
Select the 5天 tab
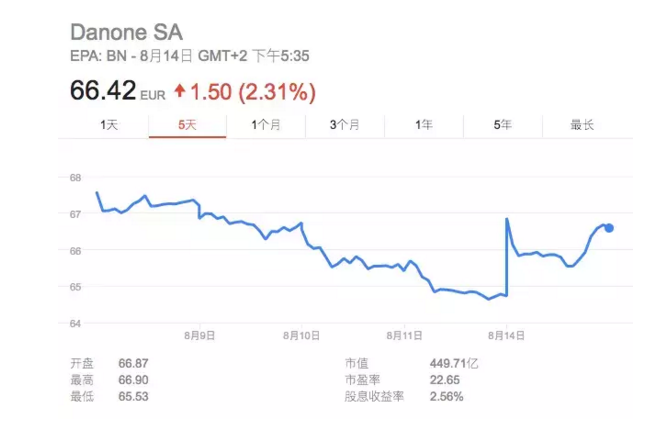(x=186, y=125)
